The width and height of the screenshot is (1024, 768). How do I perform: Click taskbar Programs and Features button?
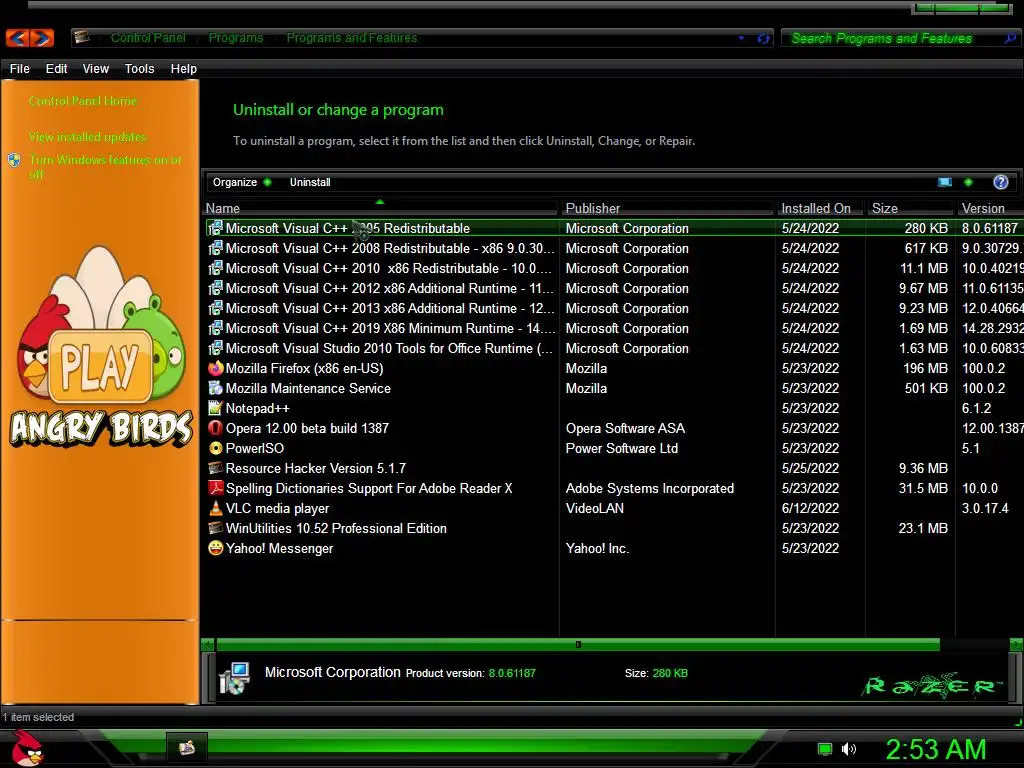(187, 747)
